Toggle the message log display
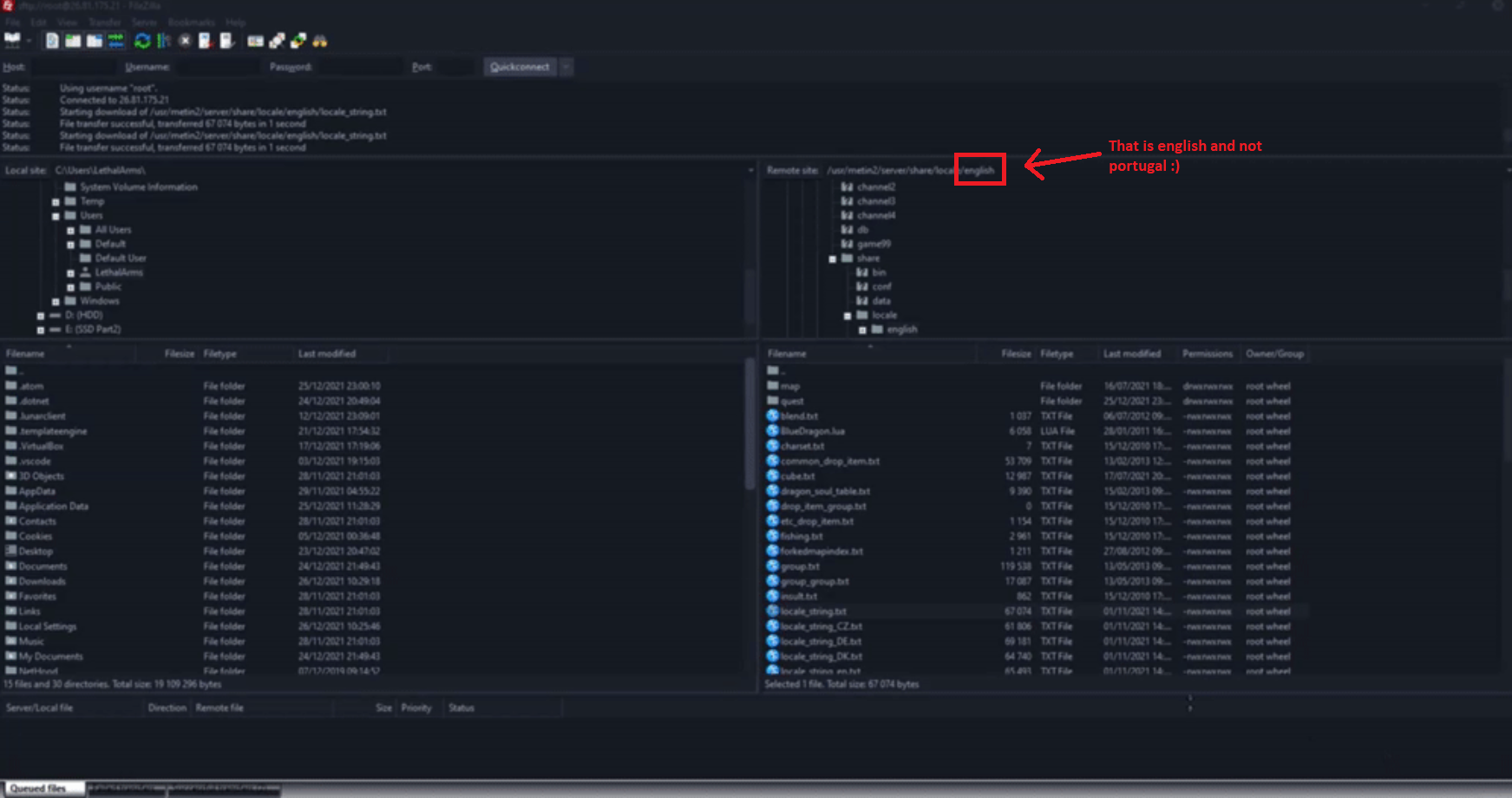 pyautogui.click(x=52, y=41)
